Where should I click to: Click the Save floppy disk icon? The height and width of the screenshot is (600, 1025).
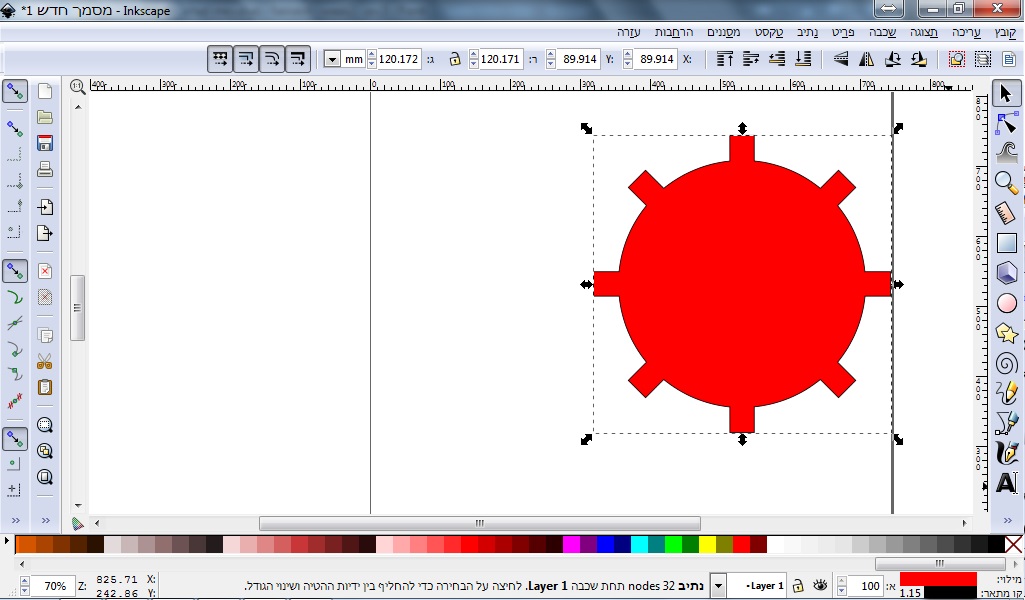tap(44, 143)
